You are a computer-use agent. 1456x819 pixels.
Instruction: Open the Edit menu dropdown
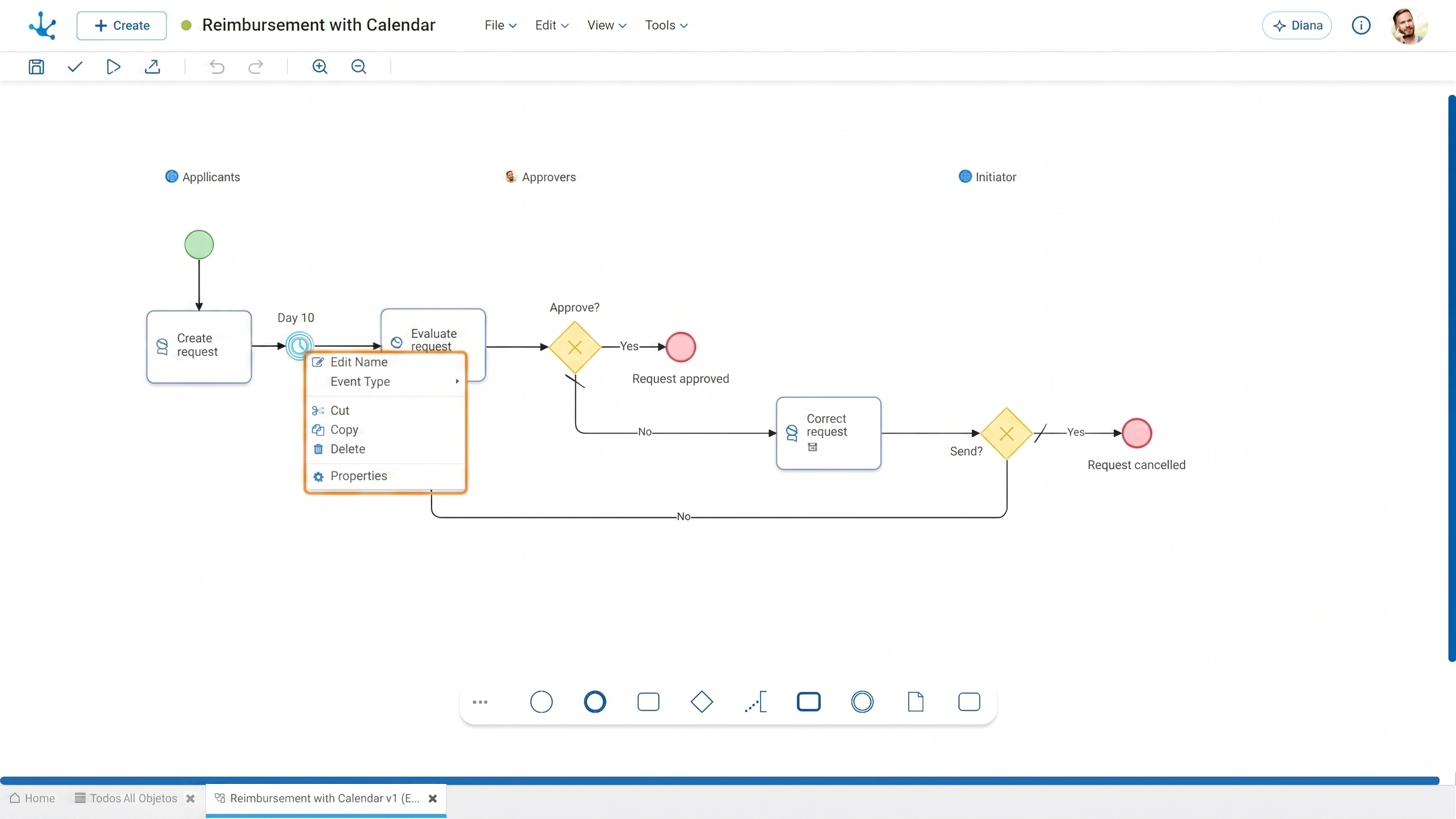[x=551, y=26]
